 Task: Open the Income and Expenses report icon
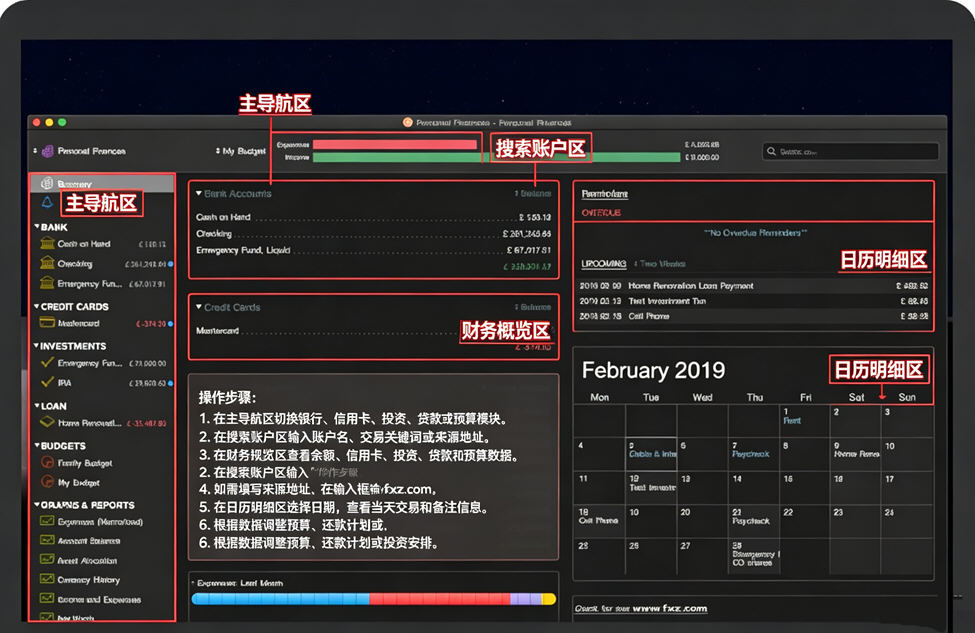click(47, 599)
